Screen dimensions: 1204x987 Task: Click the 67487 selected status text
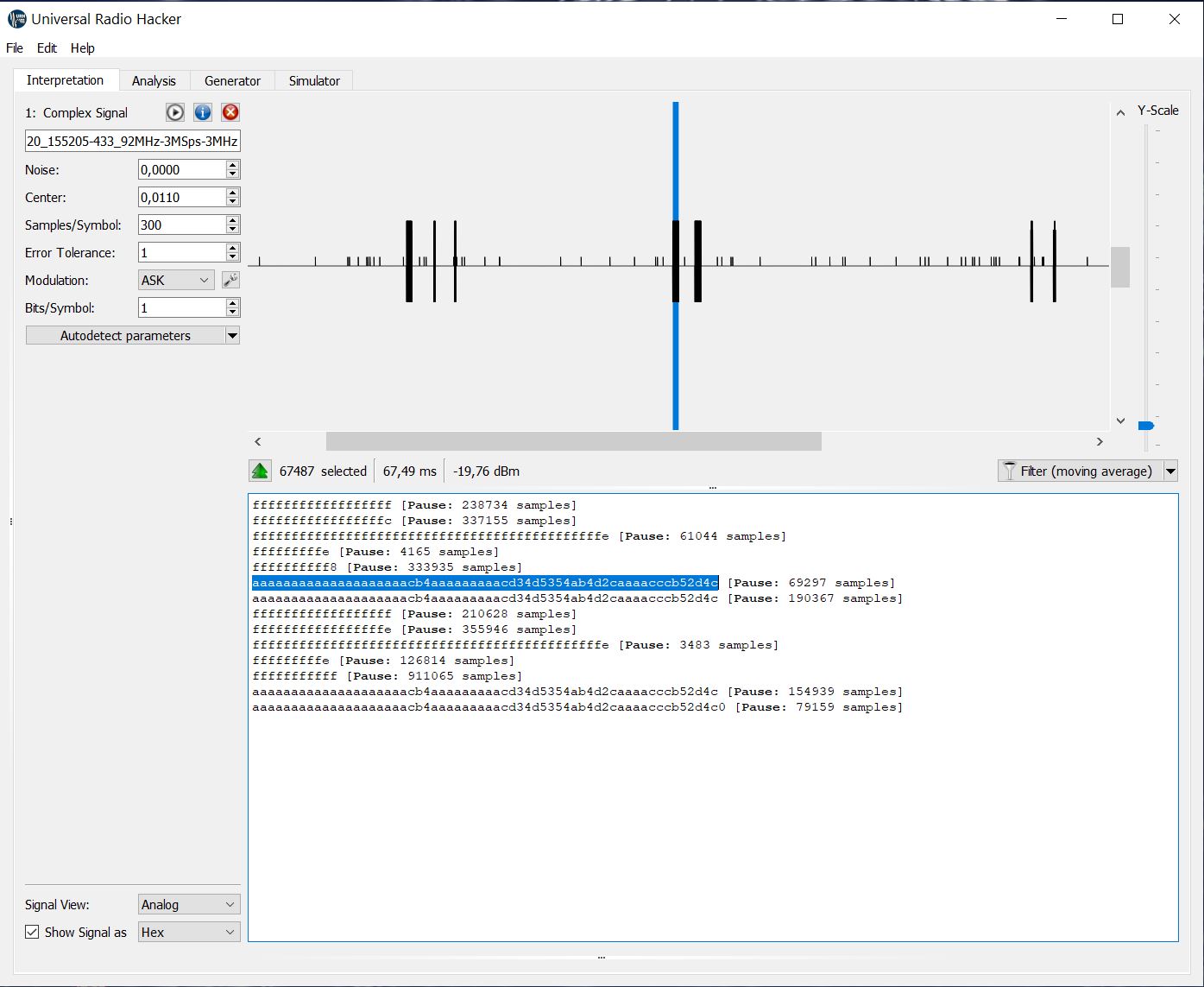coord(323,471)
